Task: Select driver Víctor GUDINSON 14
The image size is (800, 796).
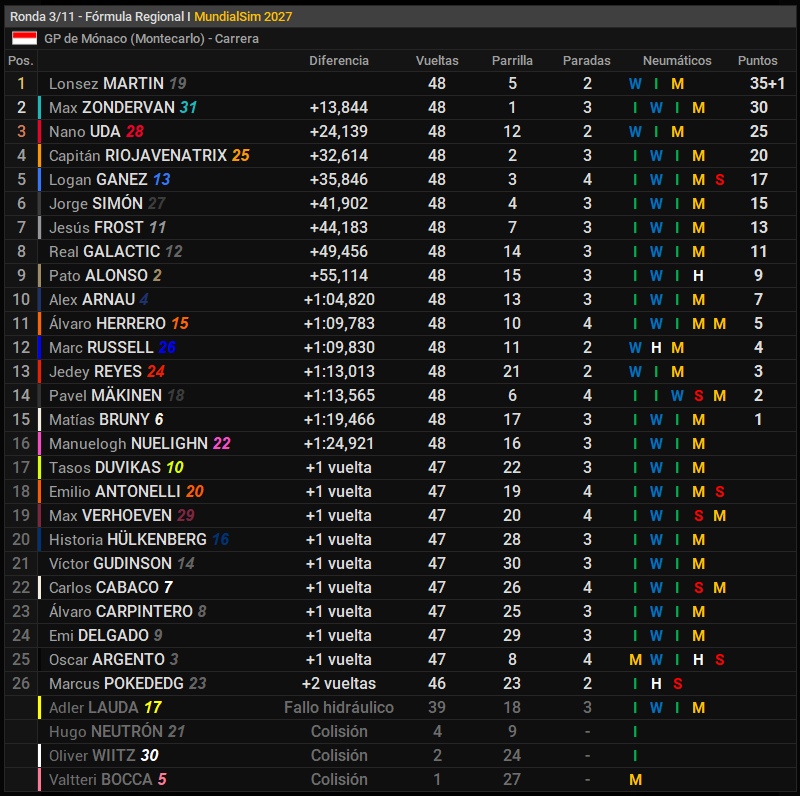Action: tap(122, 563)
